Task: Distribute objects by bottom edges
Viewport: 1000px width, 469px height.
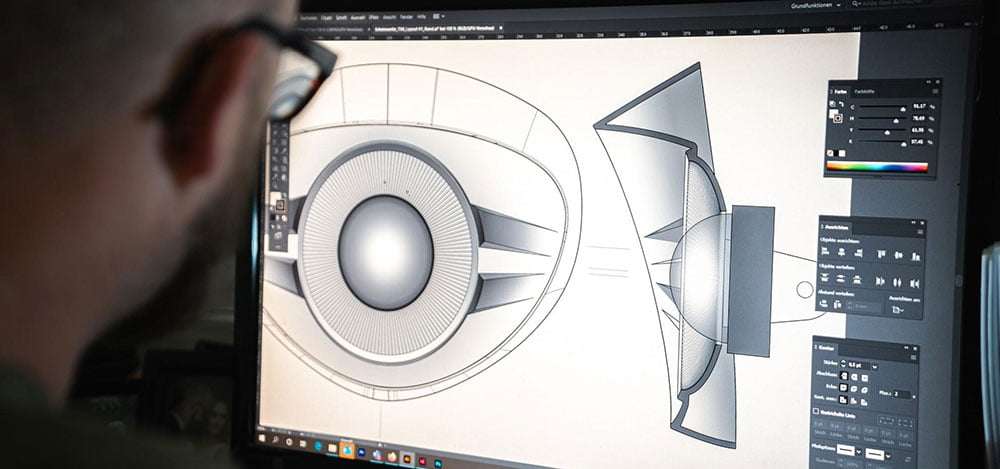Action: coord(857,280)
